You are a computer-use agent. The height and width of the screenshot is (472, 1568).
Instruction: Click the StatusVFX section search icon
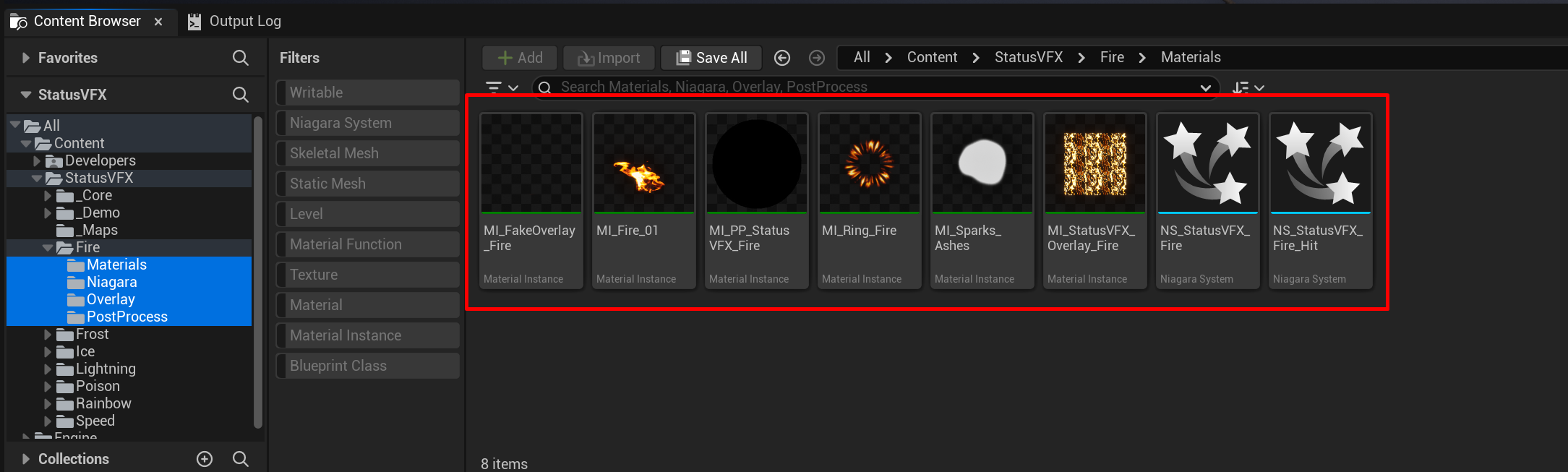coord(240,95)
